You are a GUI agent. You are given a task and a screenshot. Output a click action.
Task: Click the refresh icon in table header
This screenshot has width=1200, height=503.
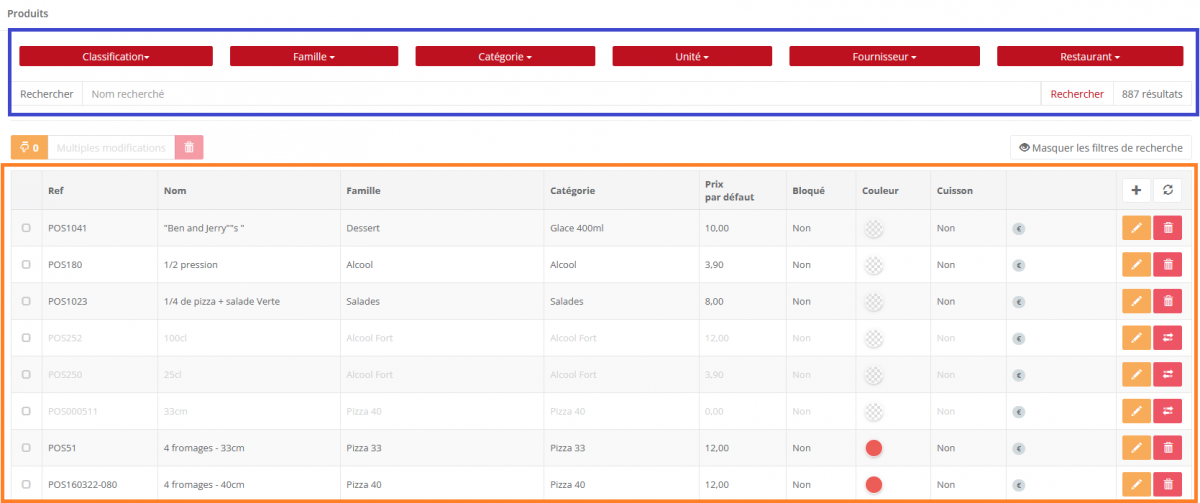click(1167, 190)
